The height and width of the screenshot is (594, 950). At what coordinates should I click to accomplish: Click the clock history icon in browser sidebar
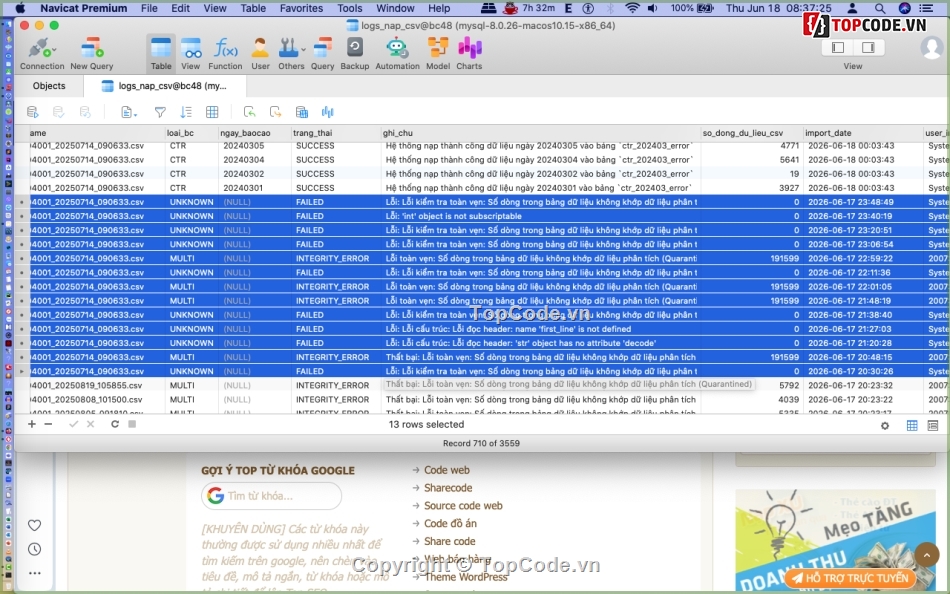tap(35, 549)
